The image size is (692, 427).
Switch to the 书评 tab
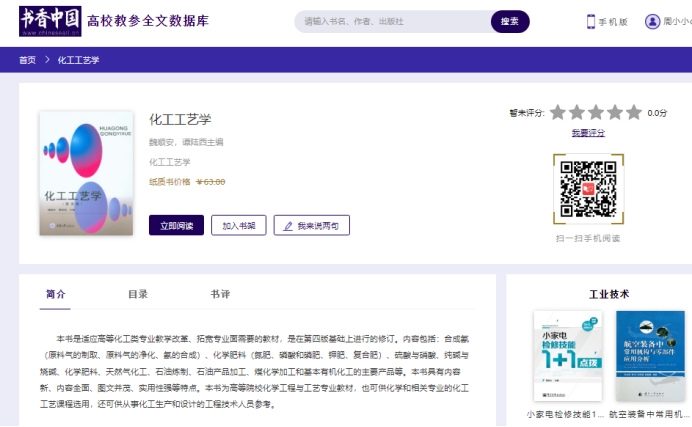(220, 294)
